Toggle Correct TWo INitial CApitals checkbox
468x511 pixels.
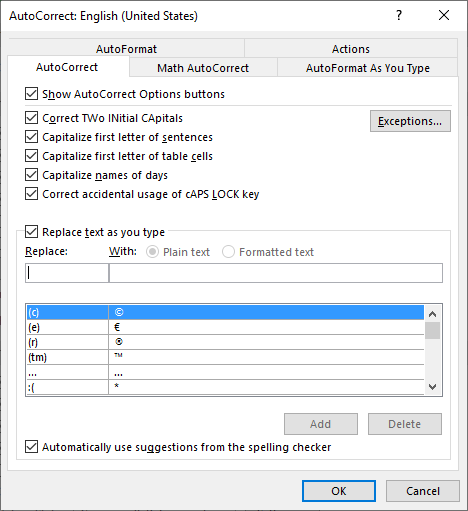pos(31,118)
